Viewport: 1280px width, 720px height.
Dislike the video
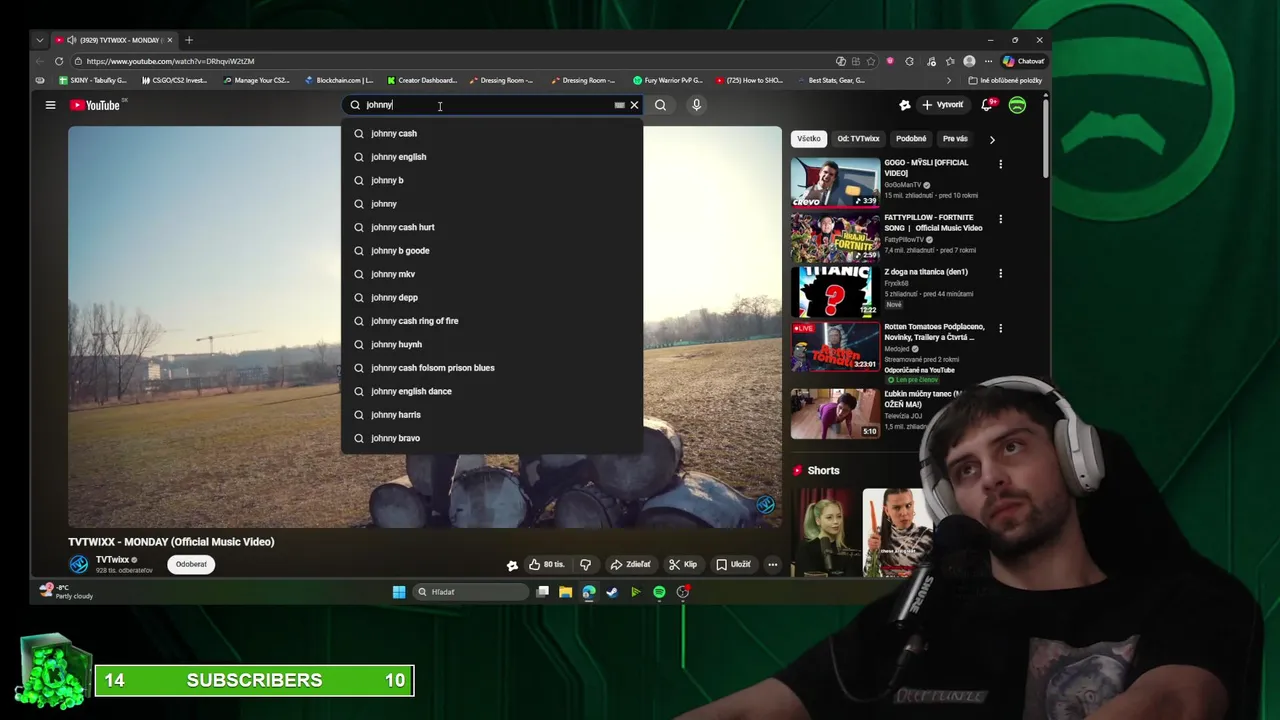click(585, 564)
